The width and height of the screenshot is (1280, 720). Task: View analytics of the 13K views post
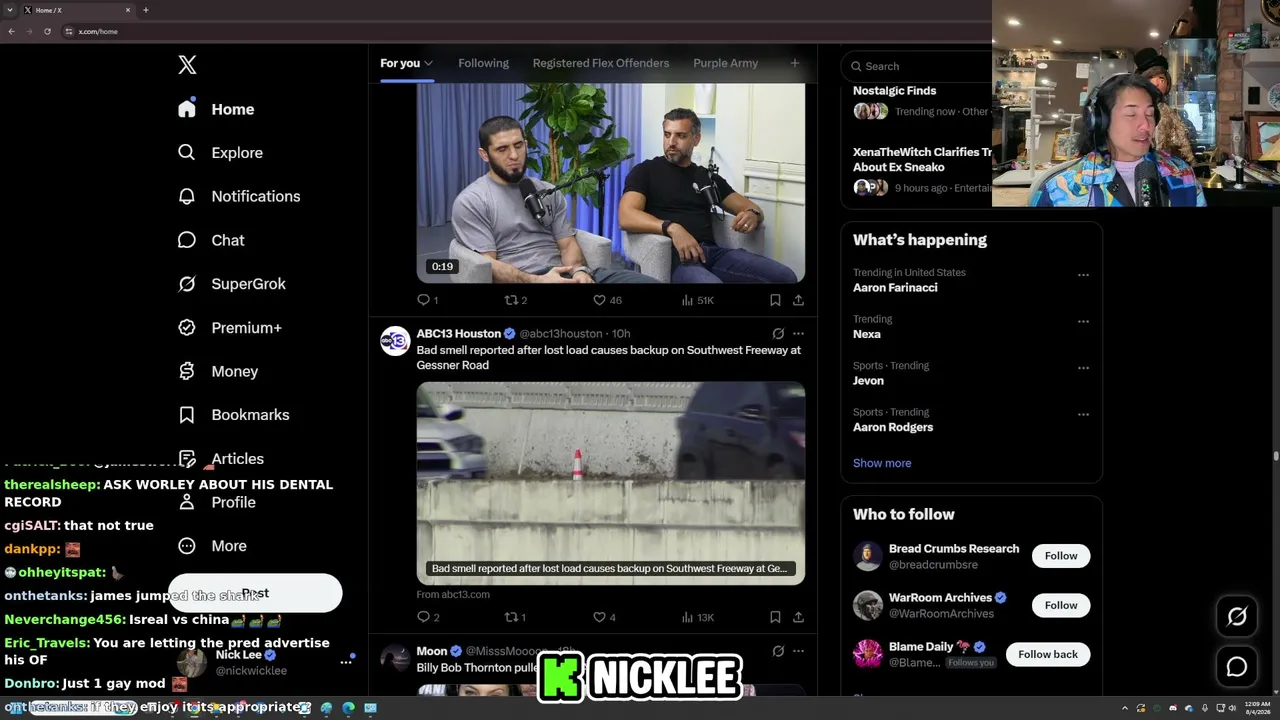(x=697, y=617)
